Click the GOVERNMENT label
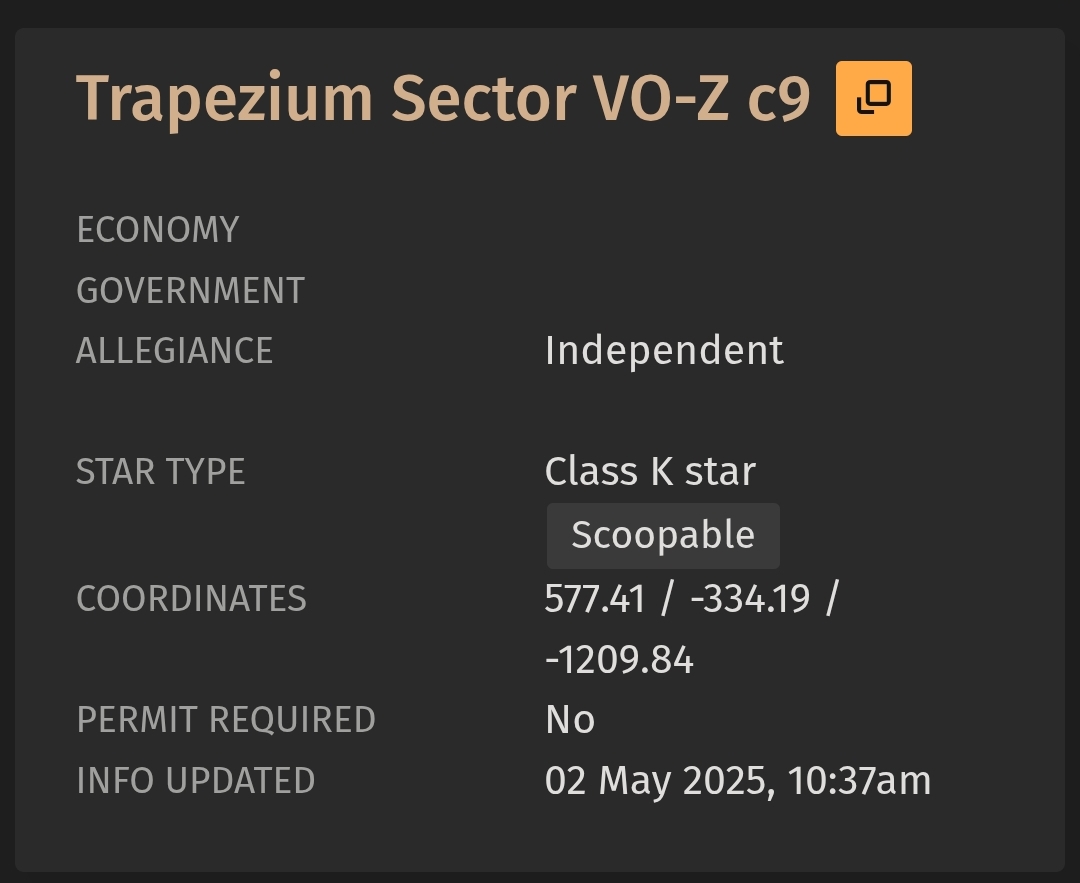Screen dimensions: 1080x883 pyautogui.click(x=191, y=291)
